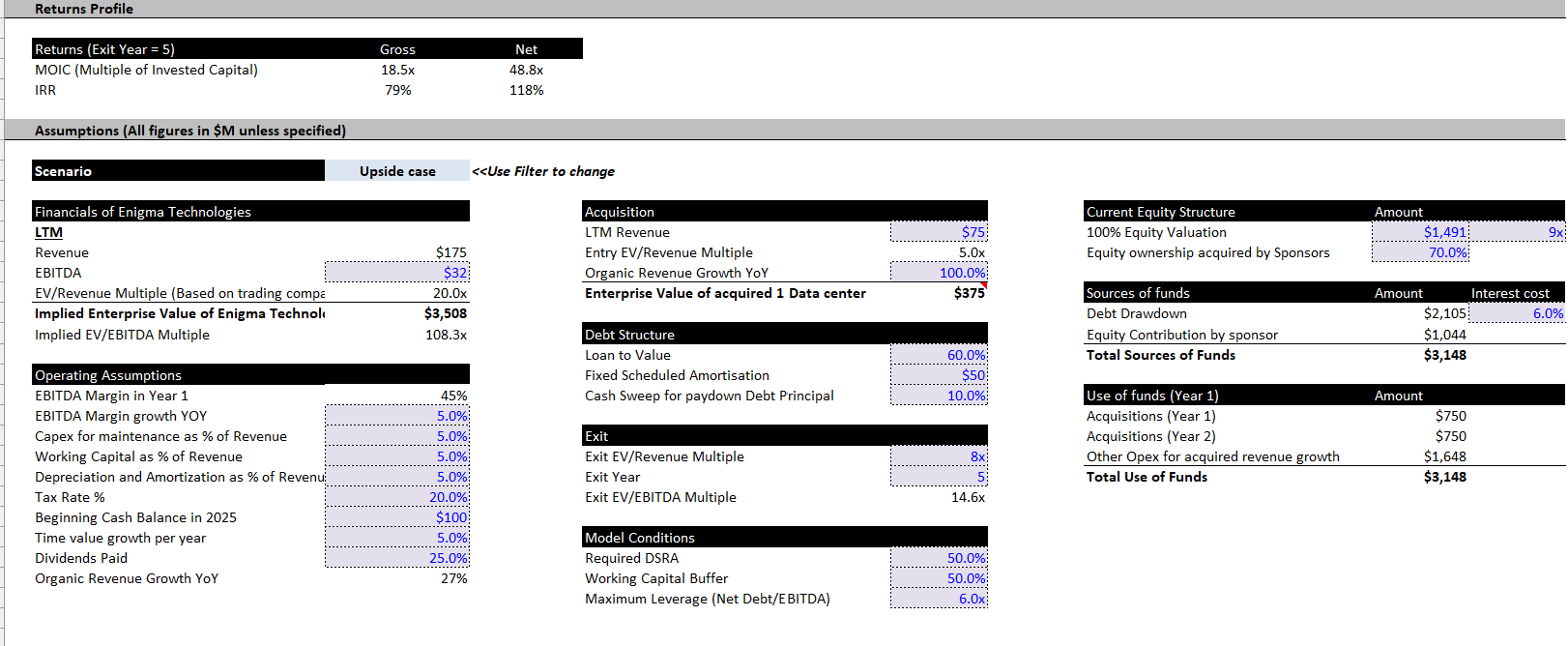This screenshot has width=1568, height=646.
Task: Click Depreciation and Amortization 5.0% cell
Action: click(x=397, y=477)
